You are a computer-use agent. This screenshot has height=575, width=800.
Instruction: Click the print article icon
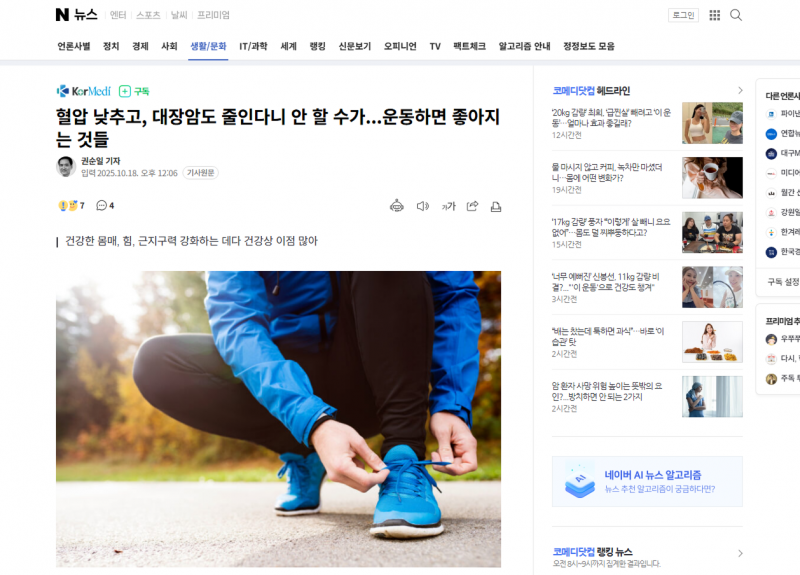click(x=495, y=206)
